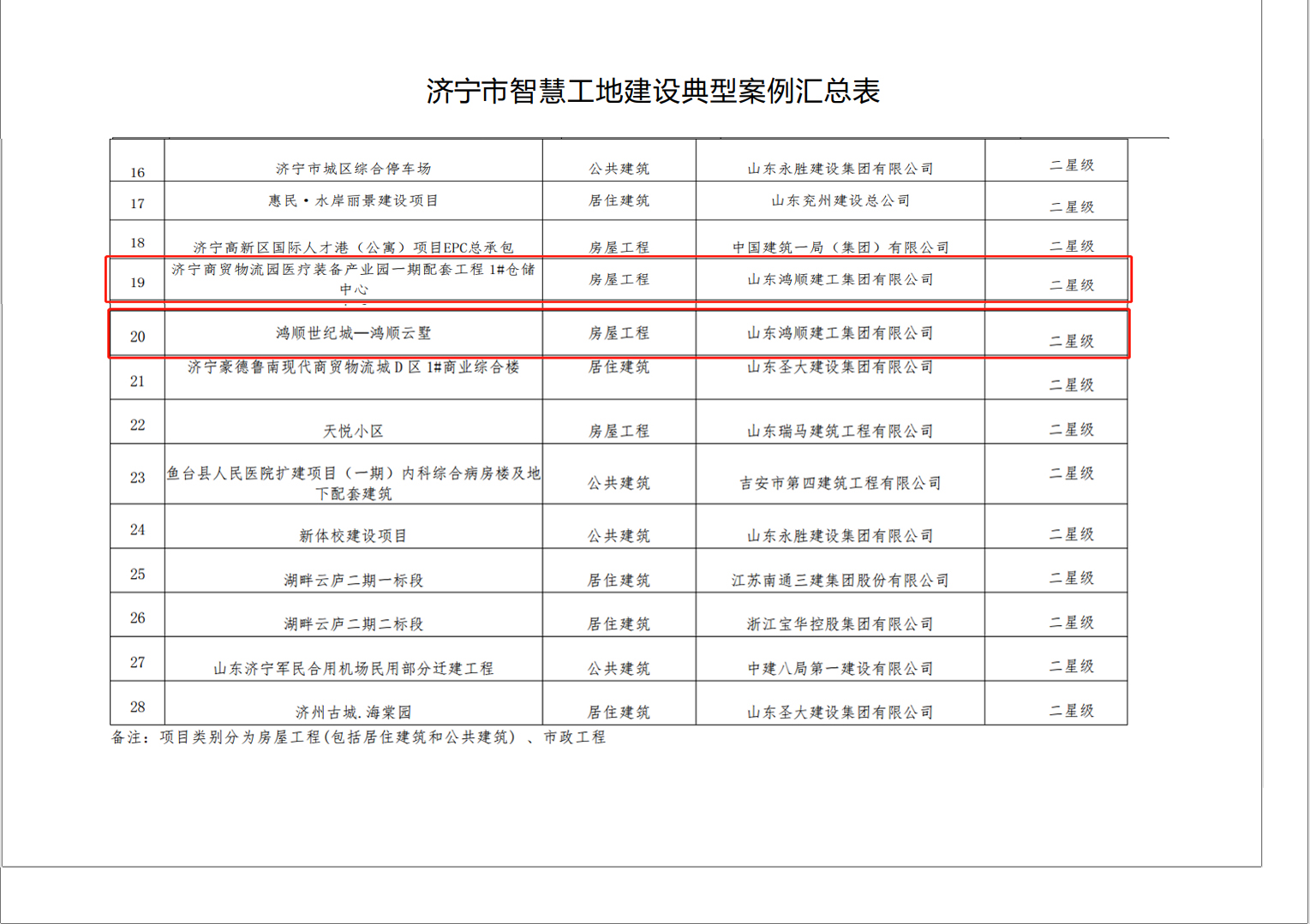
Task: Click 中国建筑一局（集团）有限公司 company cell
Action: [840, 247]
